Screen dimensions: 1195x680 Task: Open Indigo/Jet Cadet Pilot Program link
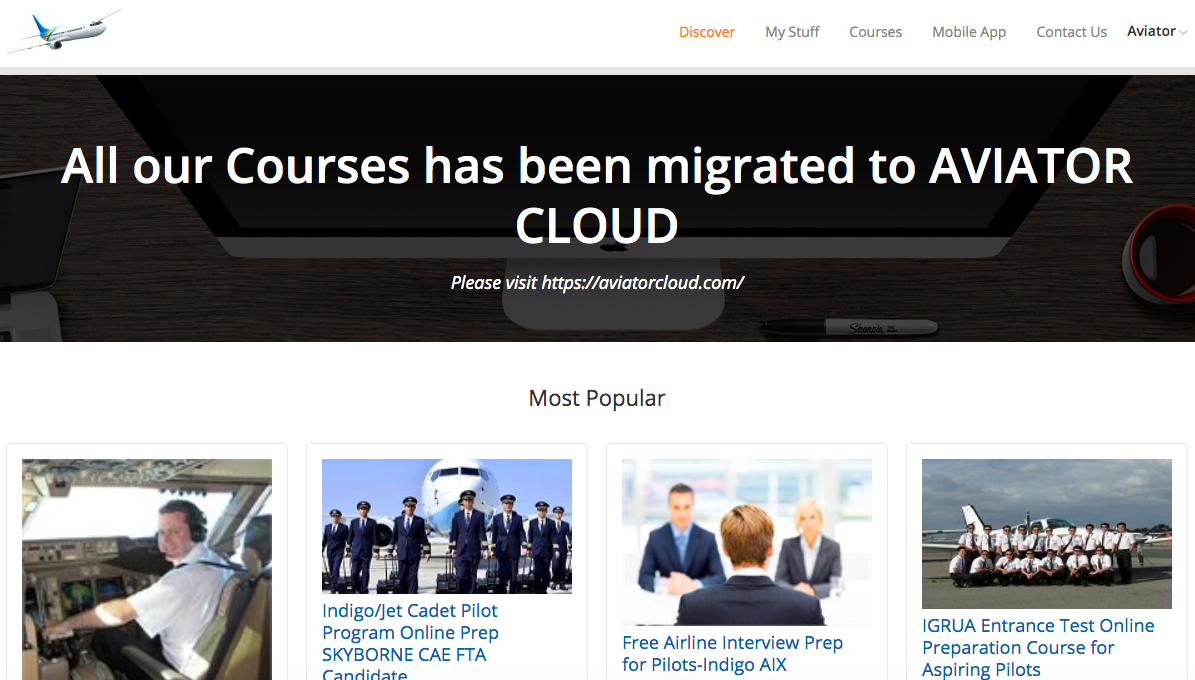[x=410, y=641]
